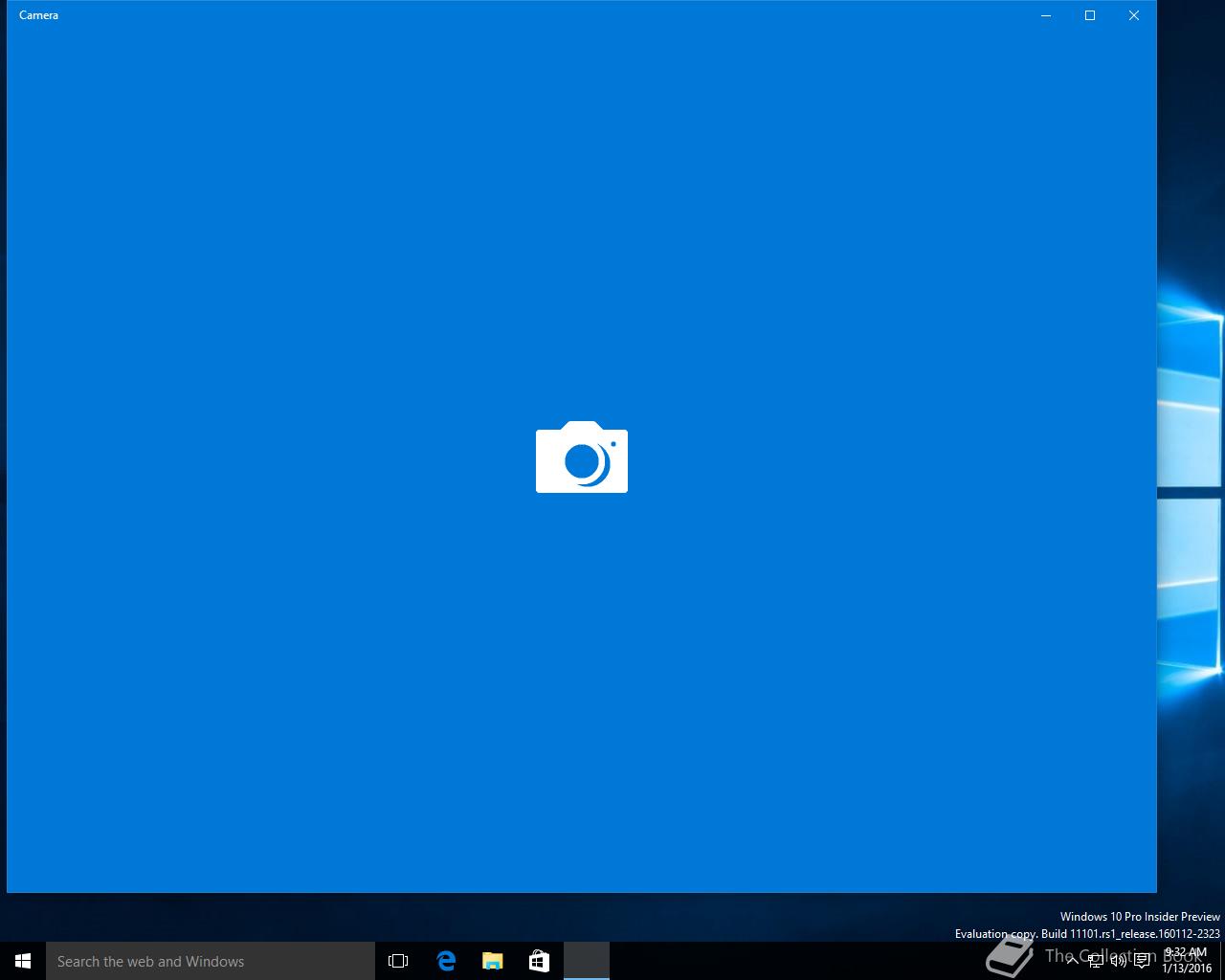Open Task View from the taskbar

pos(398,961)
